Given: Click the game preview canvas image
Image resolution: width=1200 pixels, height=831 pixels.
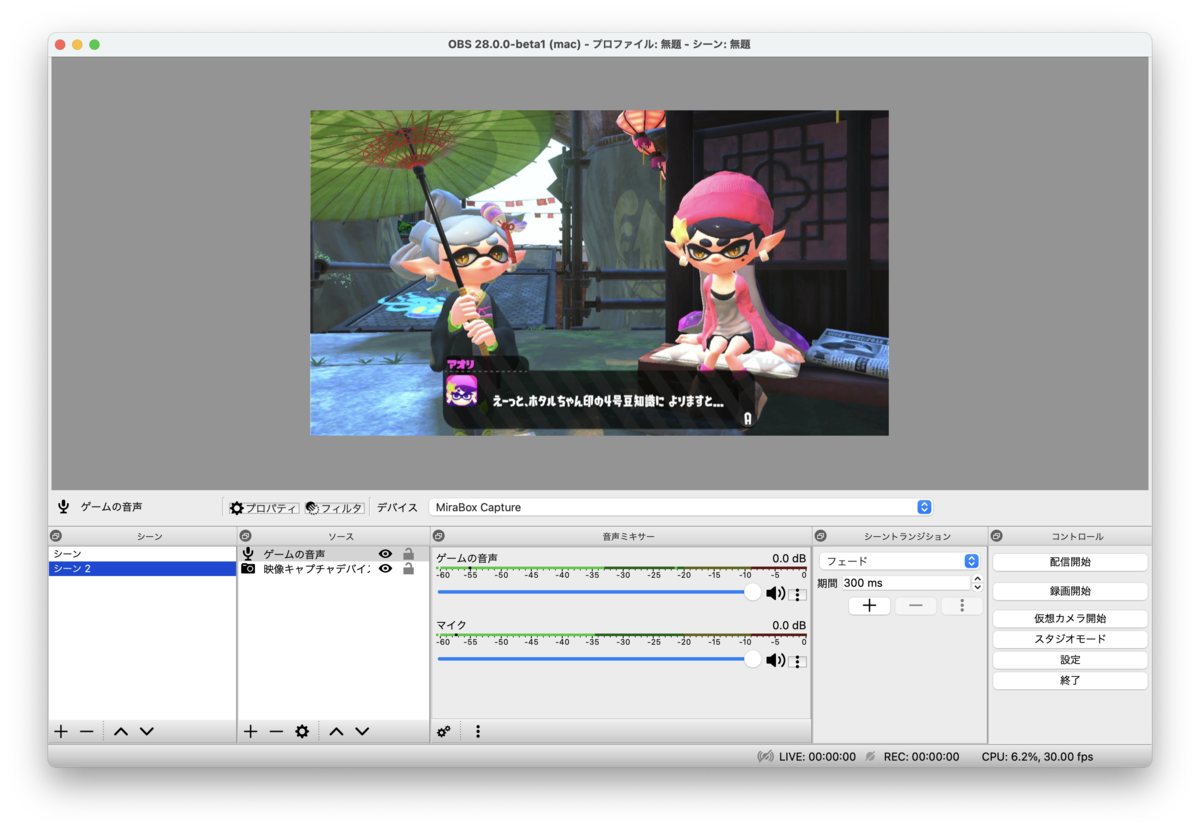Looking at the screenshot, I should click(x=599, y=273).
